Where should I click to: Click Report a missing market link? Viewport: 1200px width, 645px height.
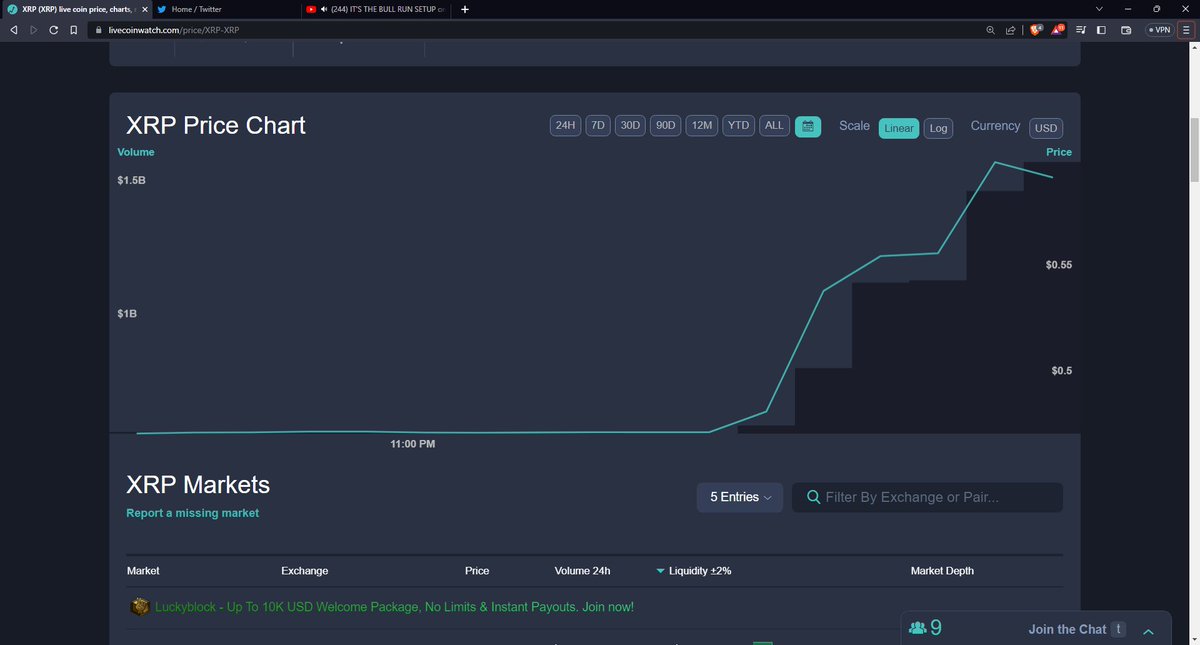(192, 513)
